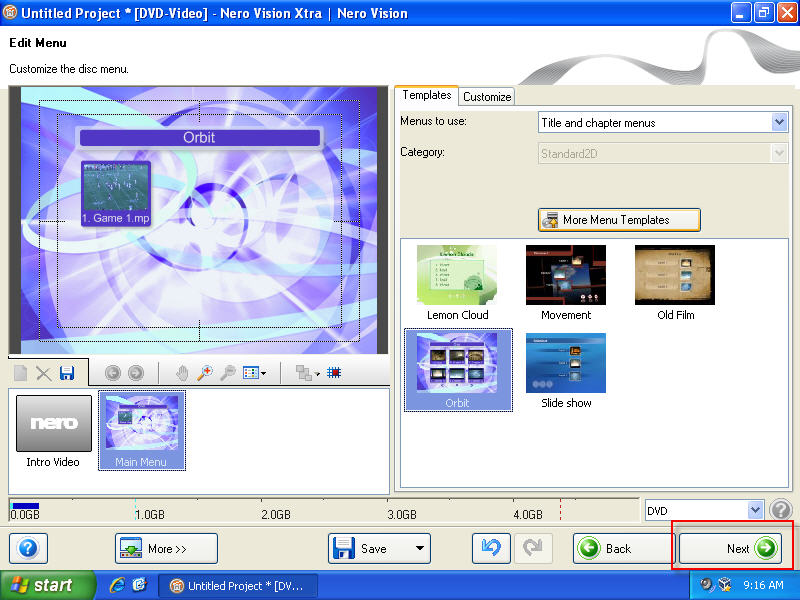Open the DVD disc type dropdown

(755, 510)
